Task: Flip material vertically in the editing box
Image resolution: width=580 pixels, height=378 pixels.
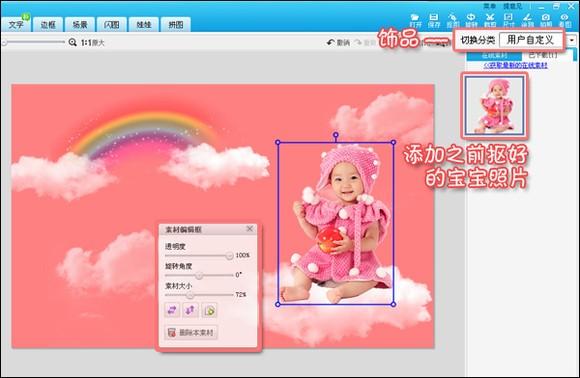Action: pos(190,310)
